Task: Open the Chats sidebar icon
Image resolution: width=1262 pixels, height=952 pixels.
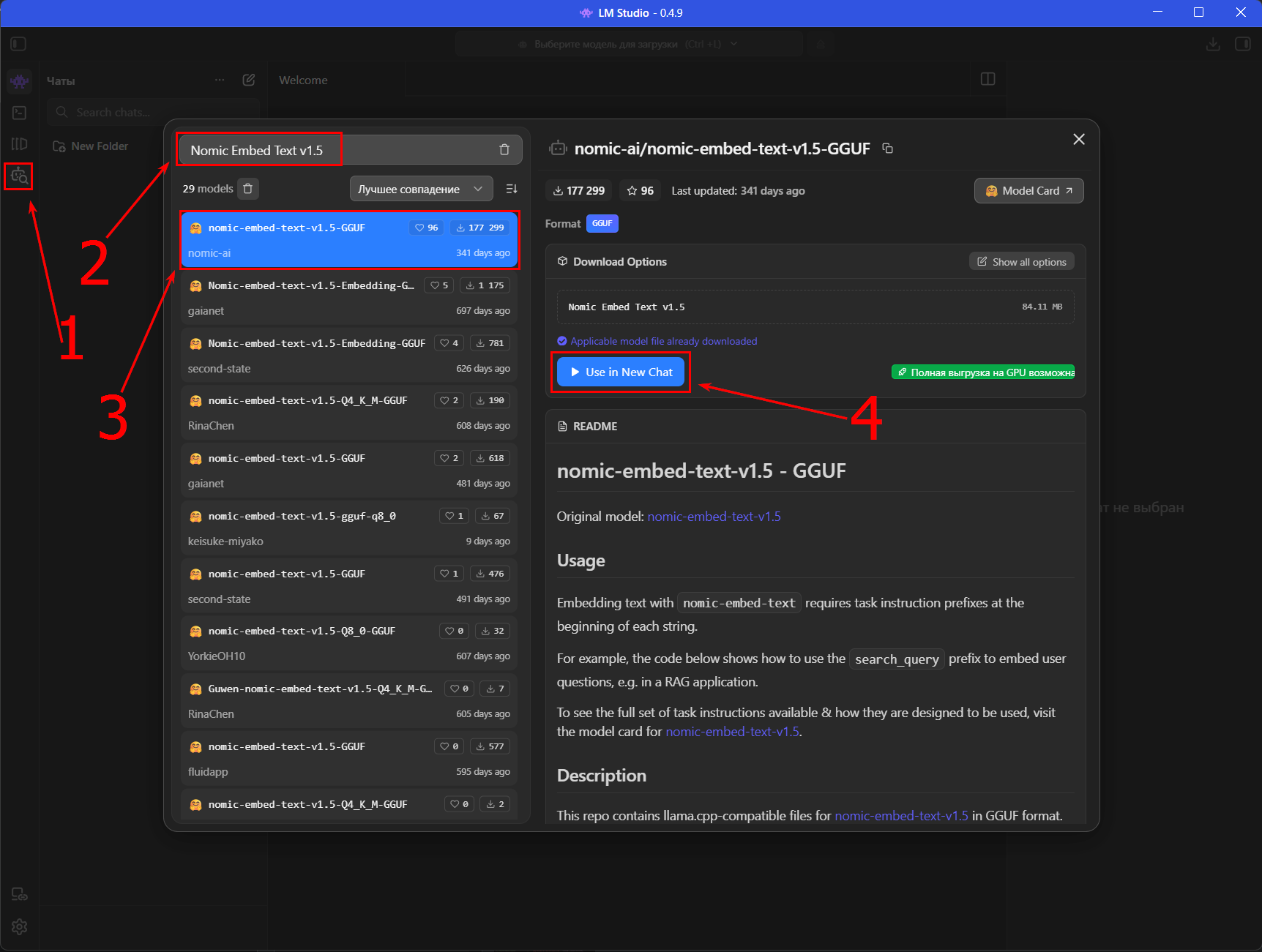Action: (19, 80)
